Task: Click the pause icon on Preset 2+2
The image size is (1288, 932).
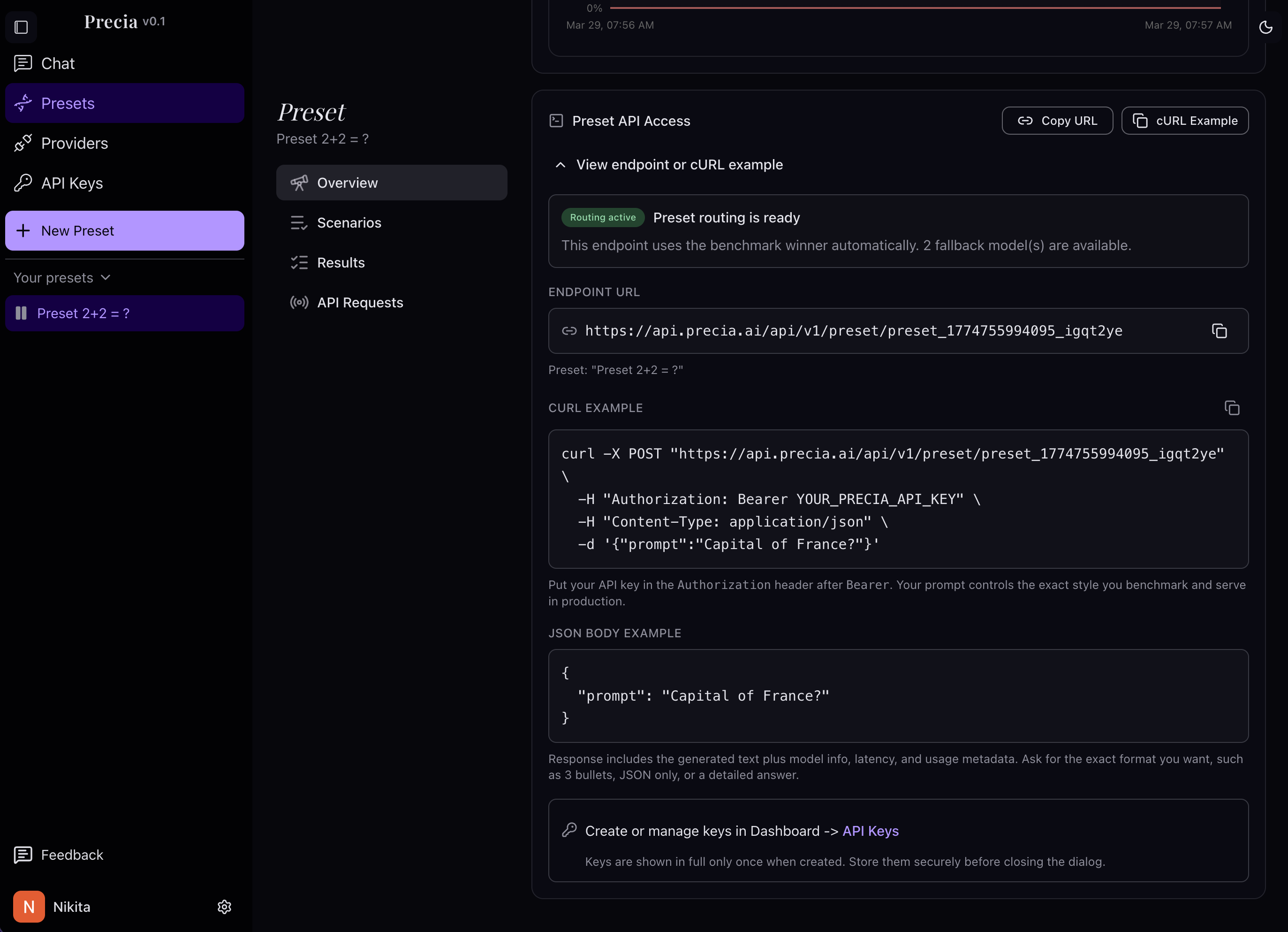Action: 21,313
